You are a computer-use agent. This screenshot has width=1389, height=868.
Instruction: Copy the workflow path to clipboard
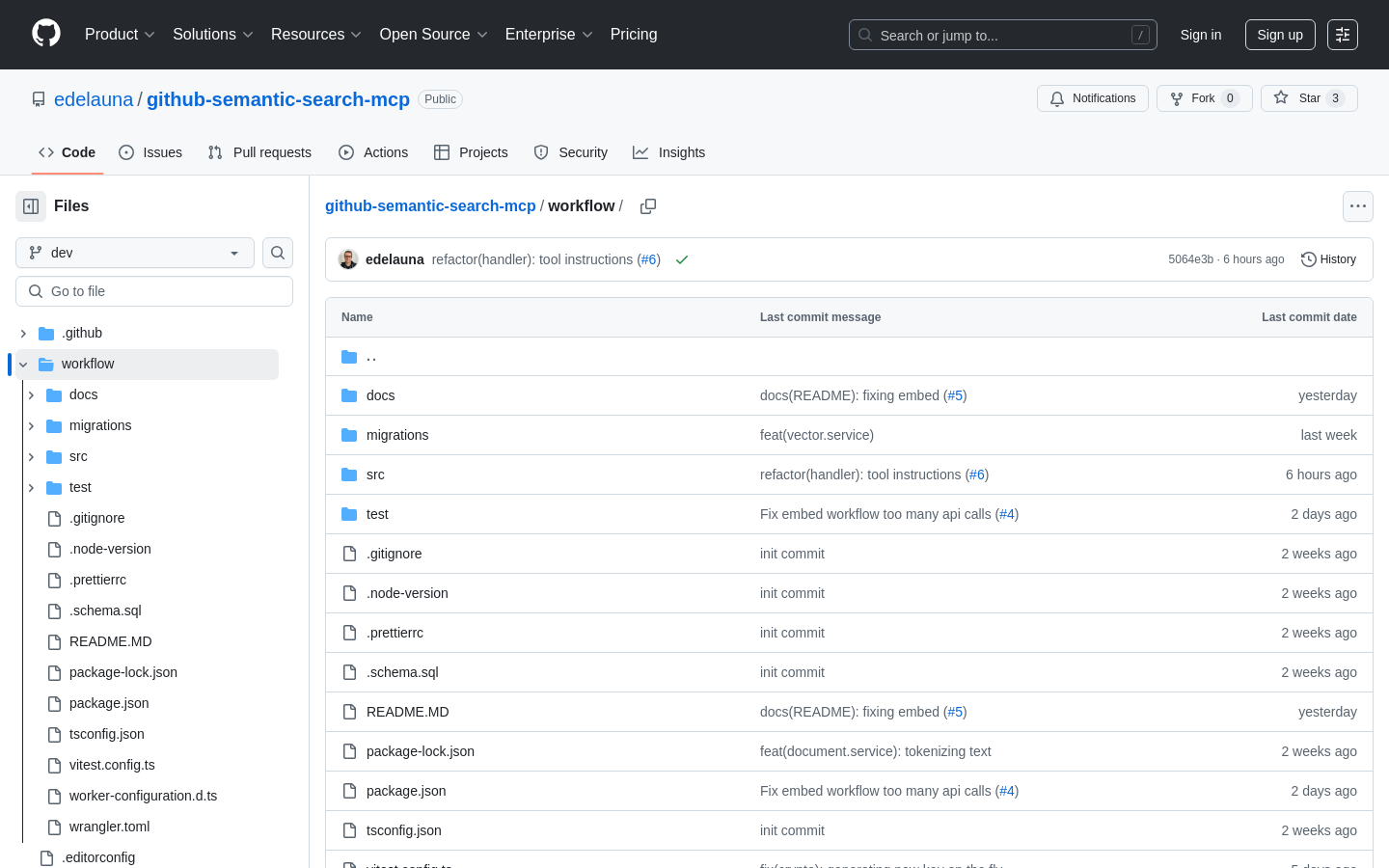click(648, 206)
